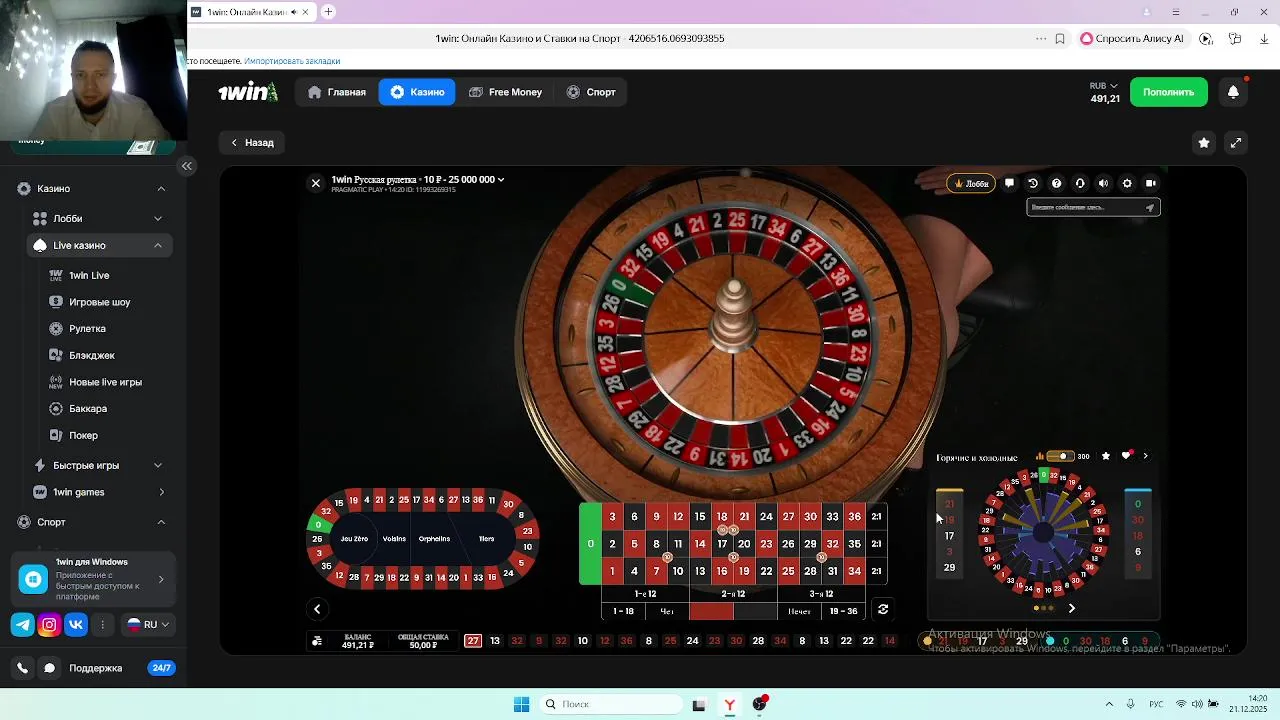Open favorite bets star in statistics
Image resolution: width=1280 pixels, height=720 pixels.
click(x=1106, y=456)
